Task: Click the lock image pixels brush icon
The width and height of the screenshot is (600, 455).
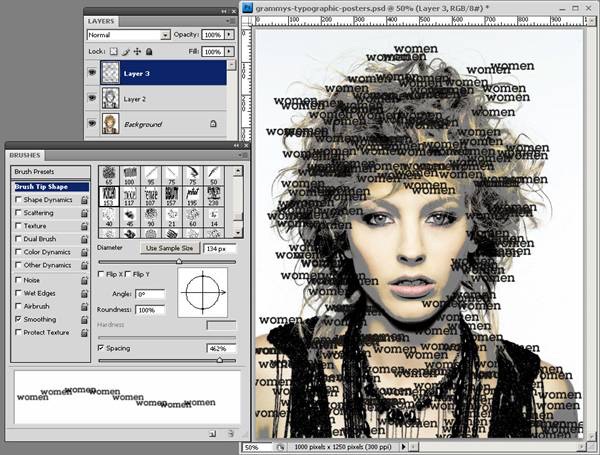Action: [x=125, y=50]
